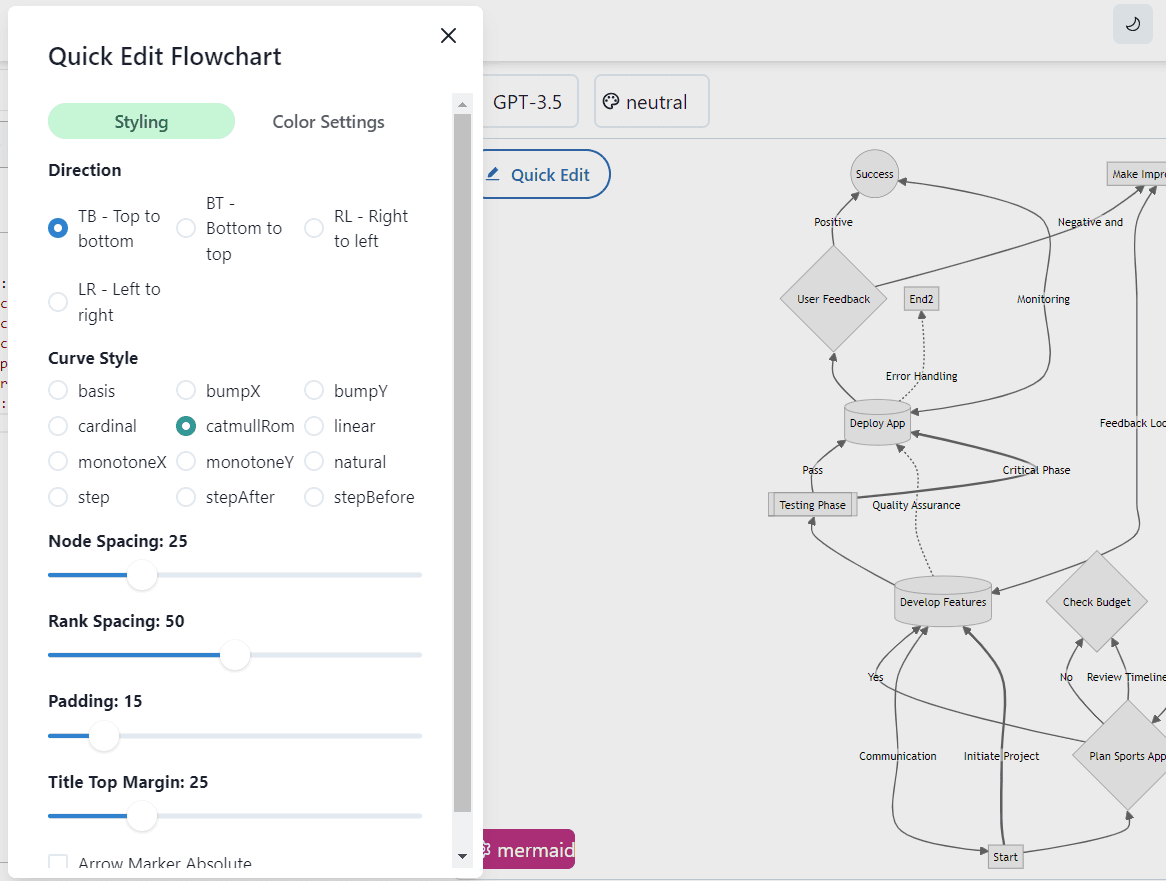
Task: Click the palette icon on the neutral chip
Action: pos(611,101)
